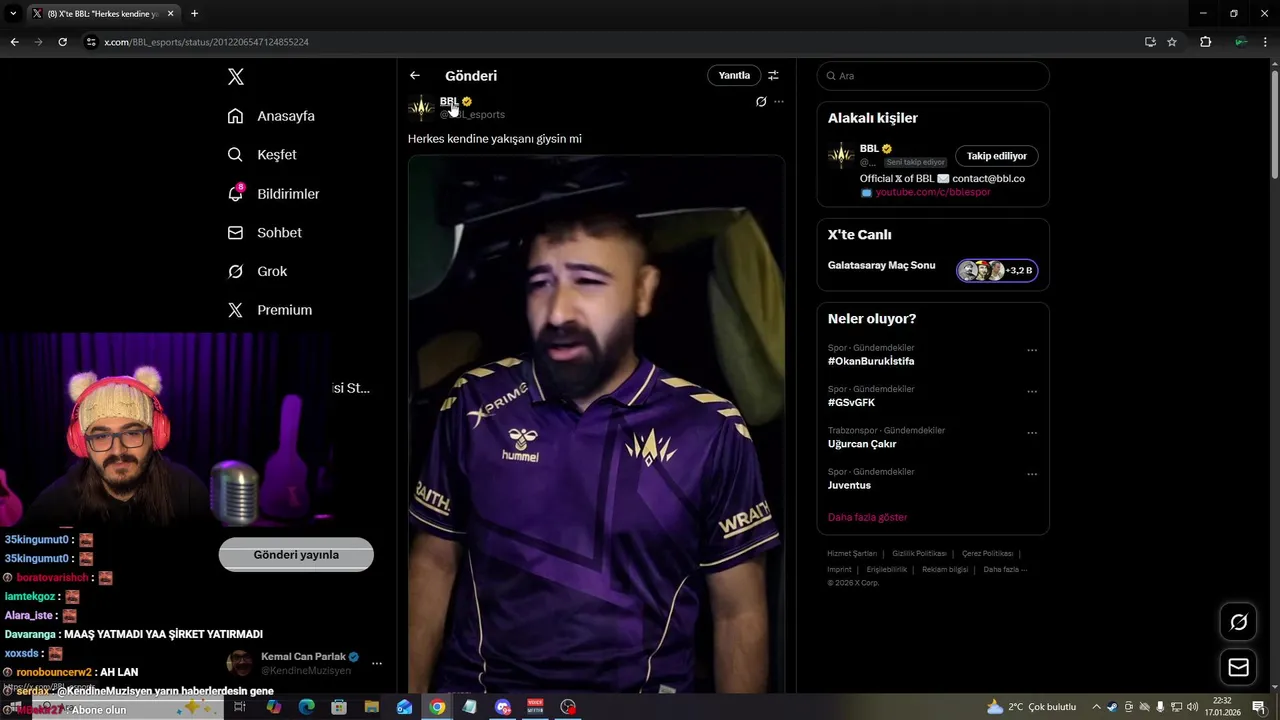Open reply sorting filter icon next to Yanıtla
This screenshot has height=720, width=1280.
773,76
